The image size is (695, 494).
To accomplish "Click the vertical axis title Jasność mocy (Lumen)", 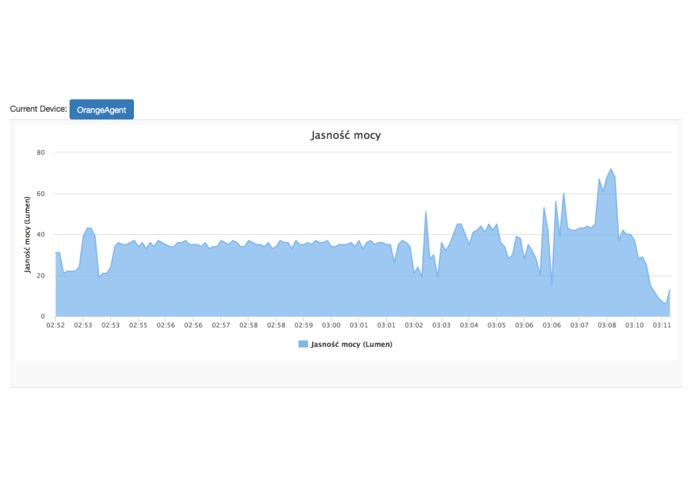I will pyautogui.click(x=27, y=235).
